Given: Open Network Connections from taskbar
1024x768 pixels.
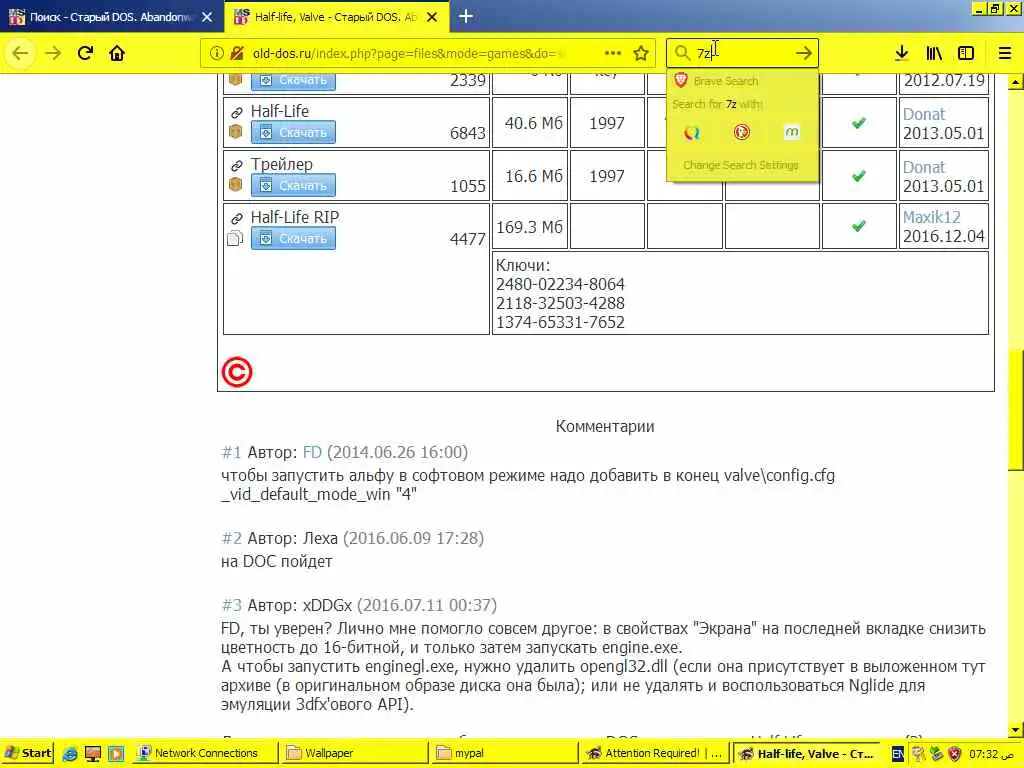Looking at the screenshot, I should pyautogui.click(x=204, y=754).
